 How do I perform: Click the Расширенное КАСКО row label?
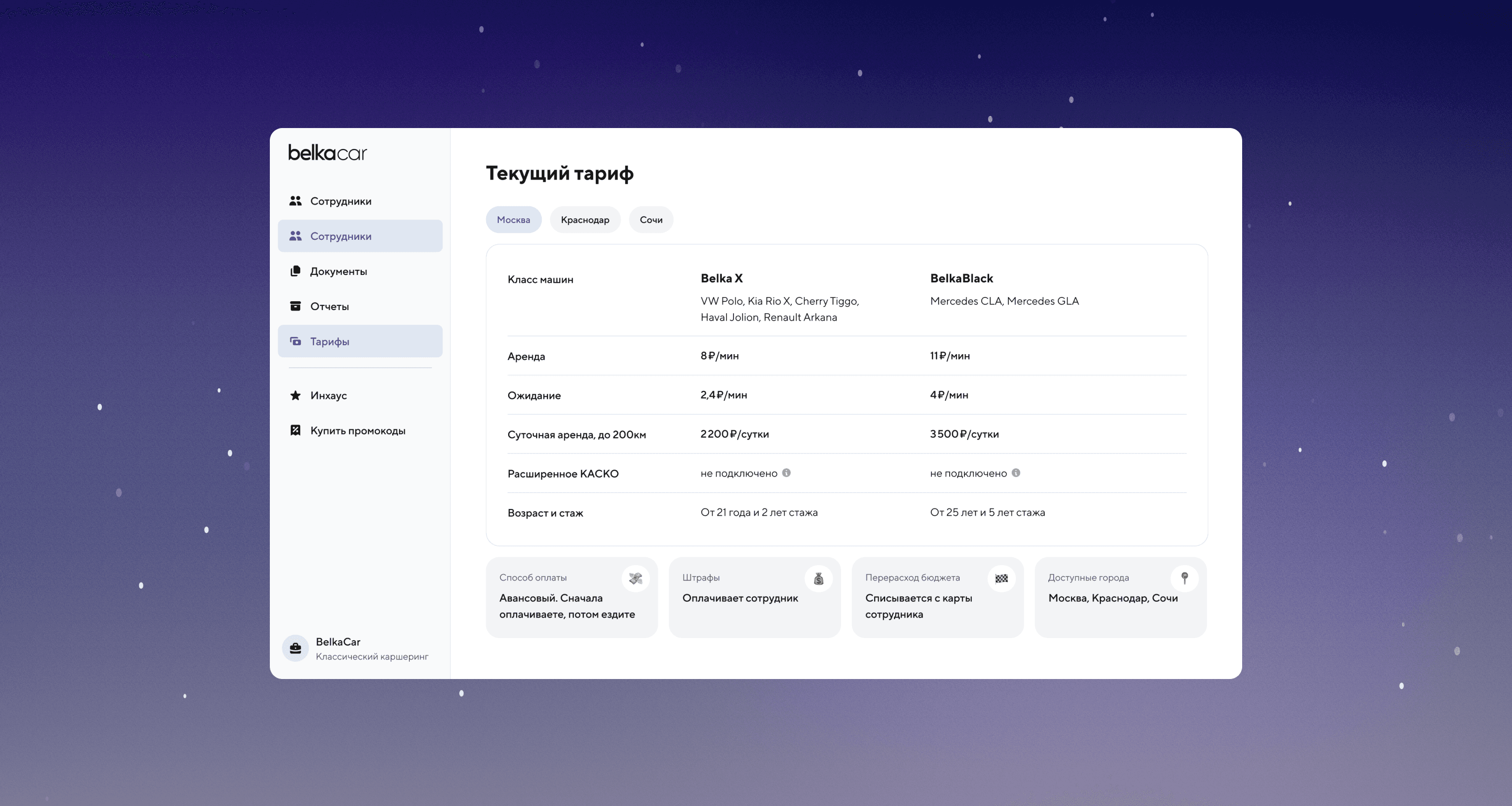(x=563, y=473)
